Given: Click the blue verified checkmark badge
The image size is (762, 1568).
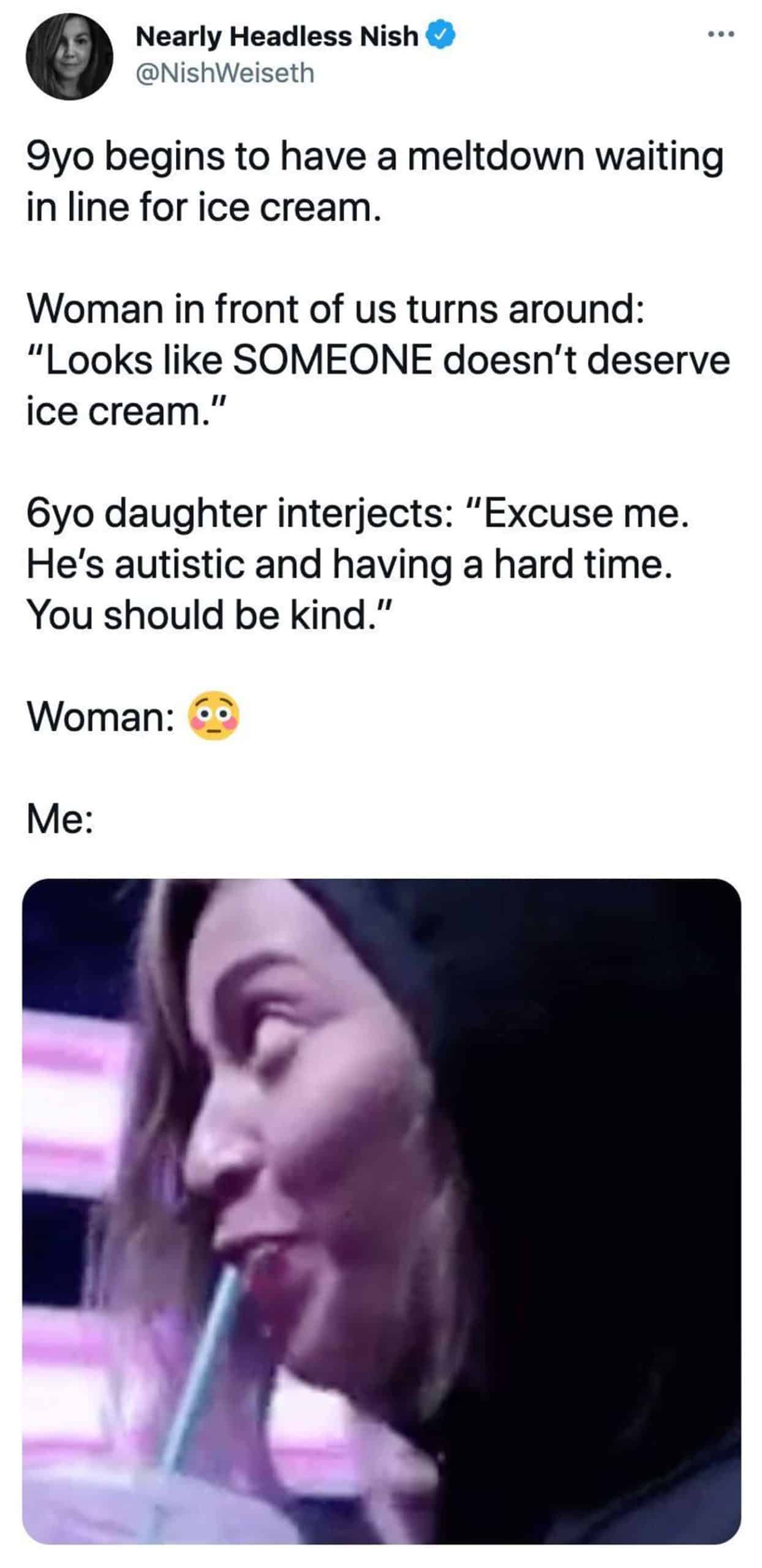Looking at the screenshot, I should [444, 36].
